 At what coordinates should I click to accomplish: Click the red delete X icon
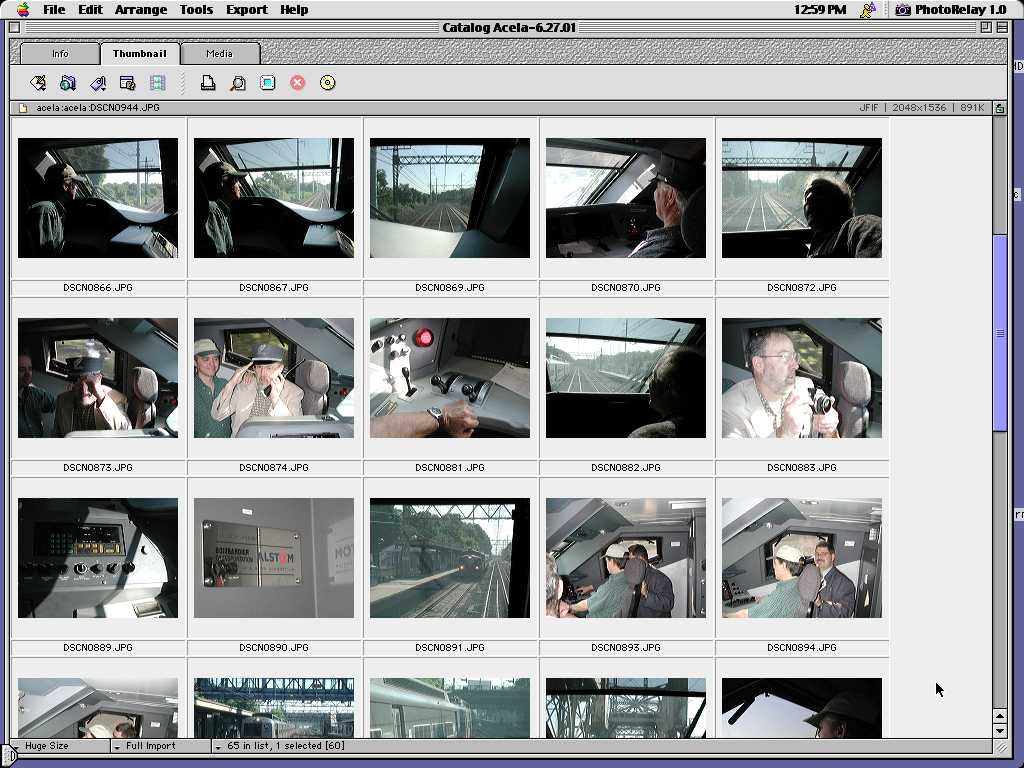298,83
